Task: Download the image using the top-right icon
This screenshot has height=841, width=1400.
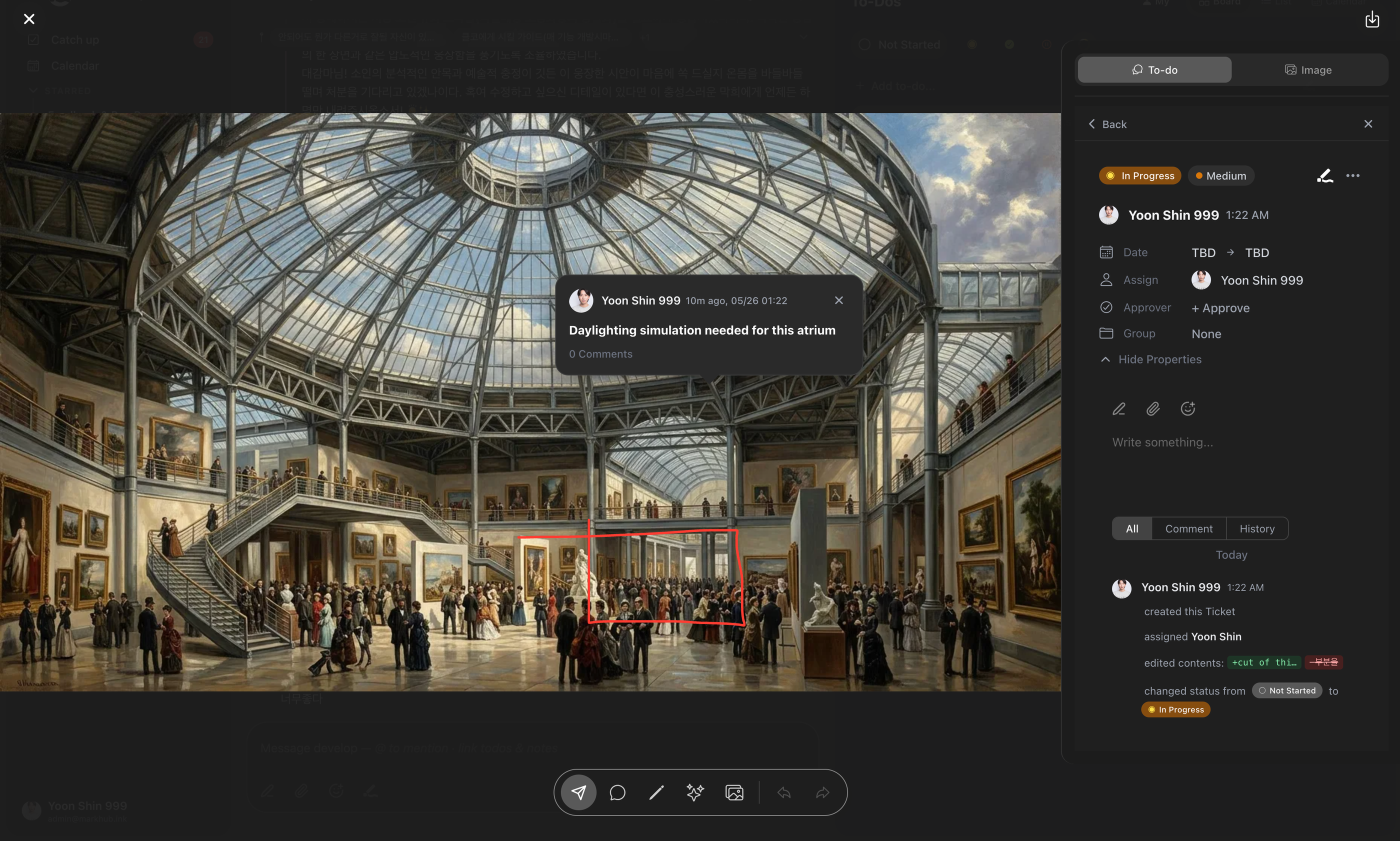Action: pos(1371,19)
